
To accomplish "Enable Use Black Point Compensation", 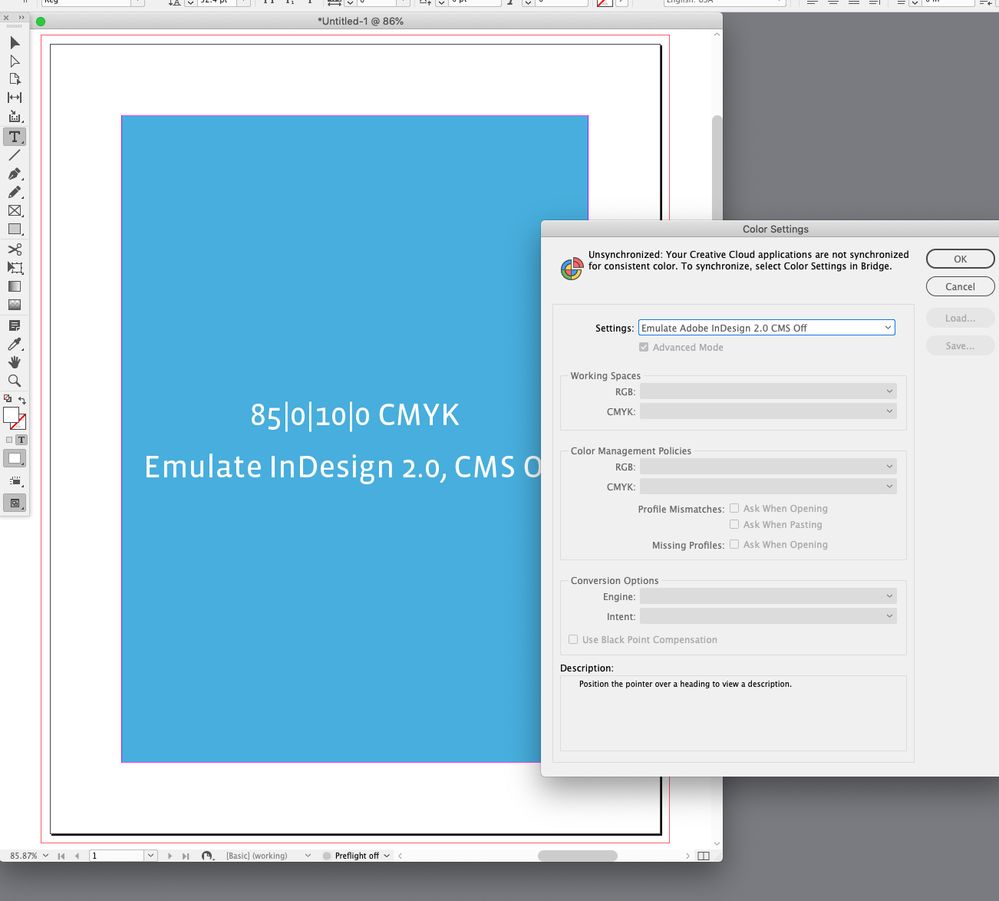I will pyautogui.click(x=573, y=639).
